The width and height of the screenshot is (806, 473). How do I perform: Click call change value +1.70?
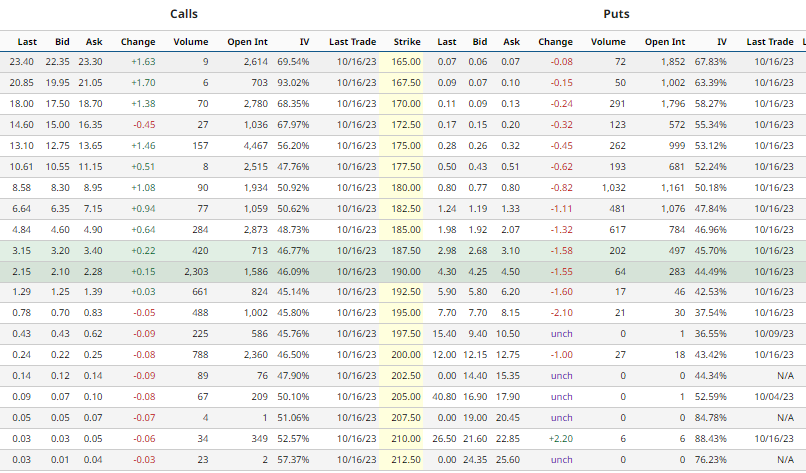(143, 83)
